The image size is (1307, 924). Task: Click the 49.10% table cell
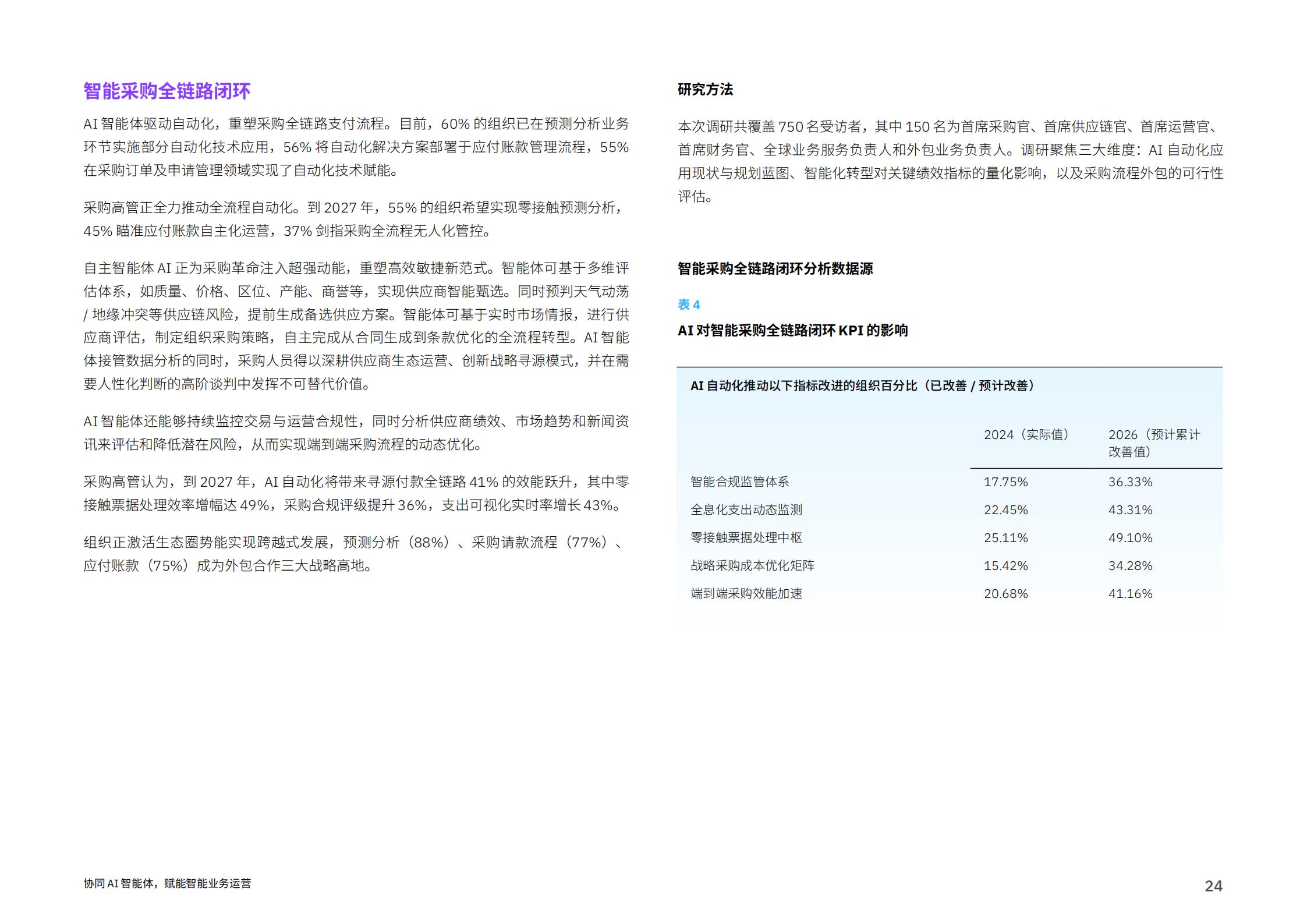pyautogui.click(x=1130, y=538)
